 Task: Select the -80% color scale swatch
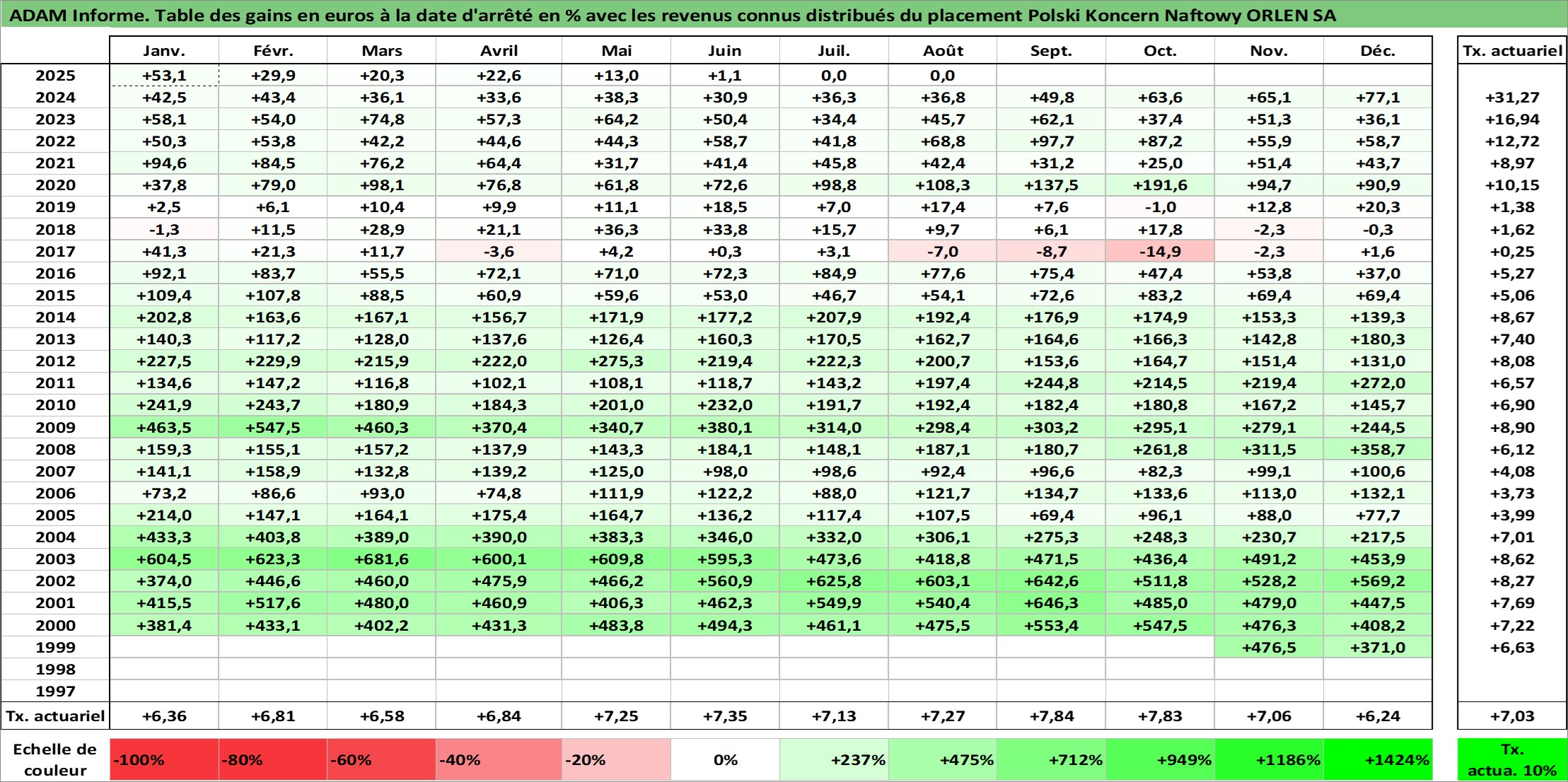(273, 760)
